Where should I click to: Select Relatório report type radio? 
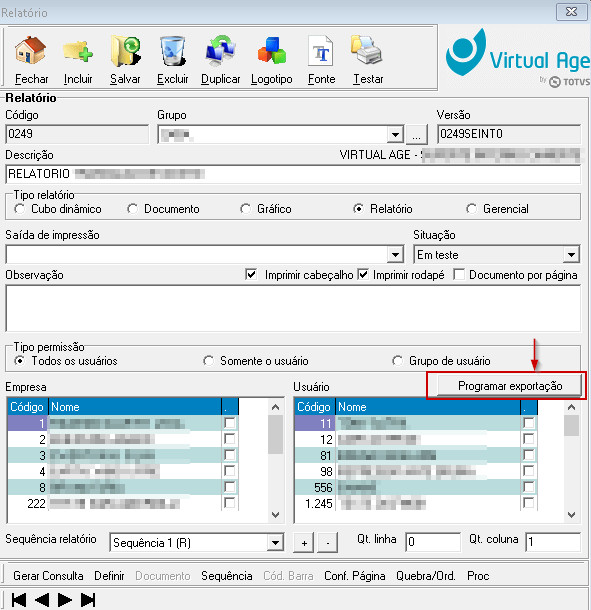(358, 209)
